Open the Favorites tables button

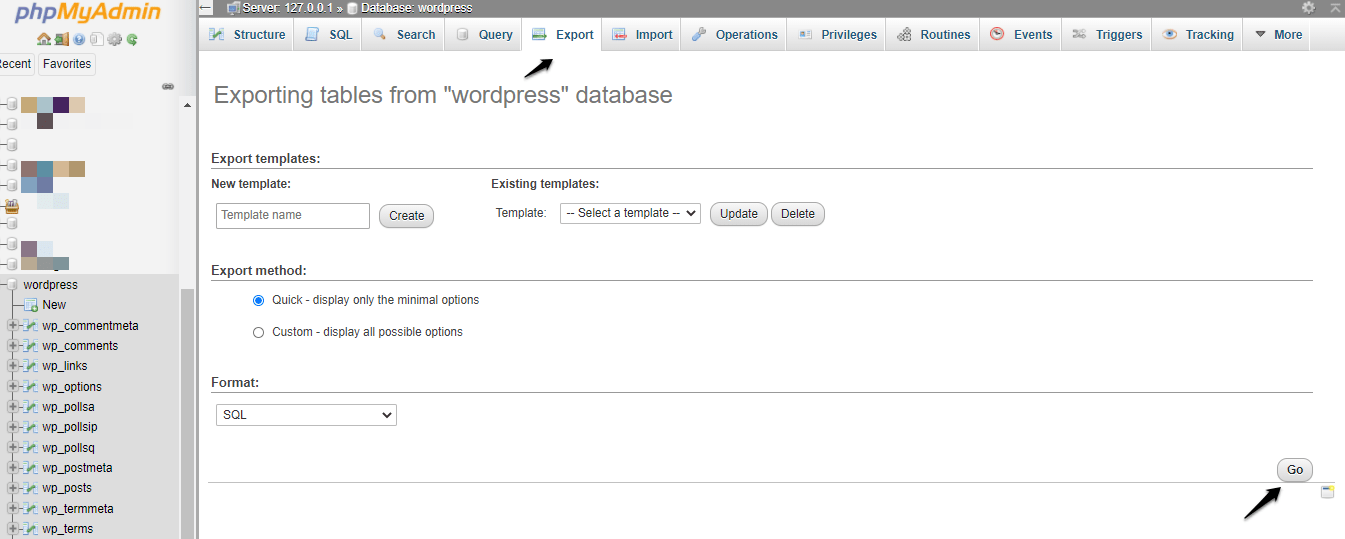[68, 64]
